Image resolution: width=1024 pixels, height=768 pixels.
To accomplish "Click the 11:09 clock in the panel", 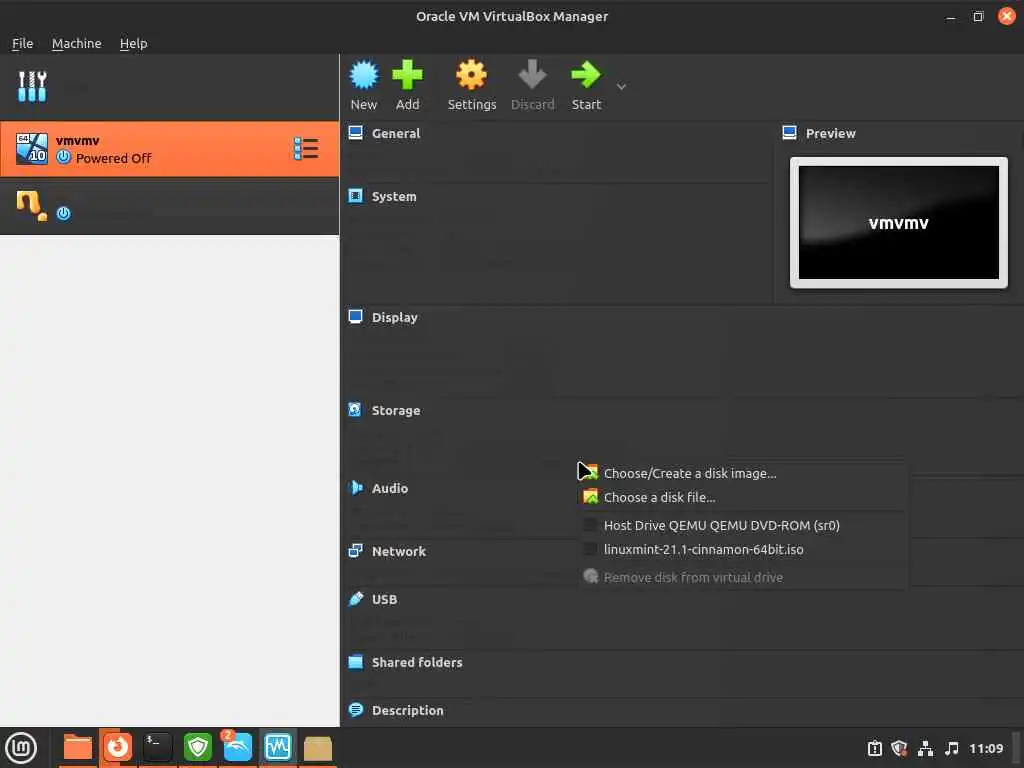I will coord(985,748).
